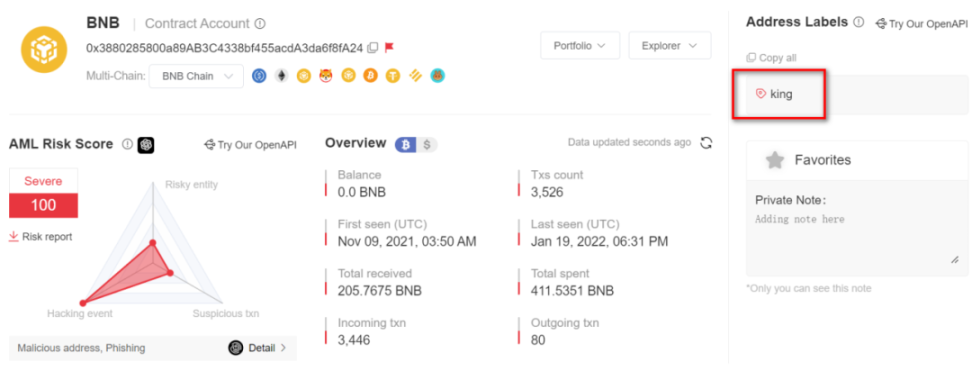The height and width of the screenshot is (371, 972).
Task: Select the orange Bitcoin token icon
Action: (x=370, y=76)
